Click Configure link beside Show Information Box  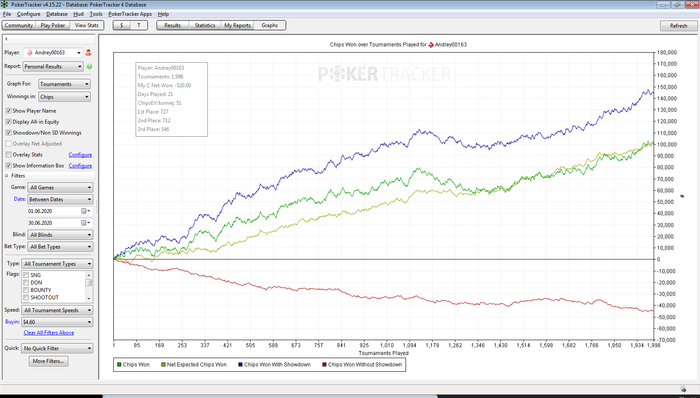click(80, 166)
